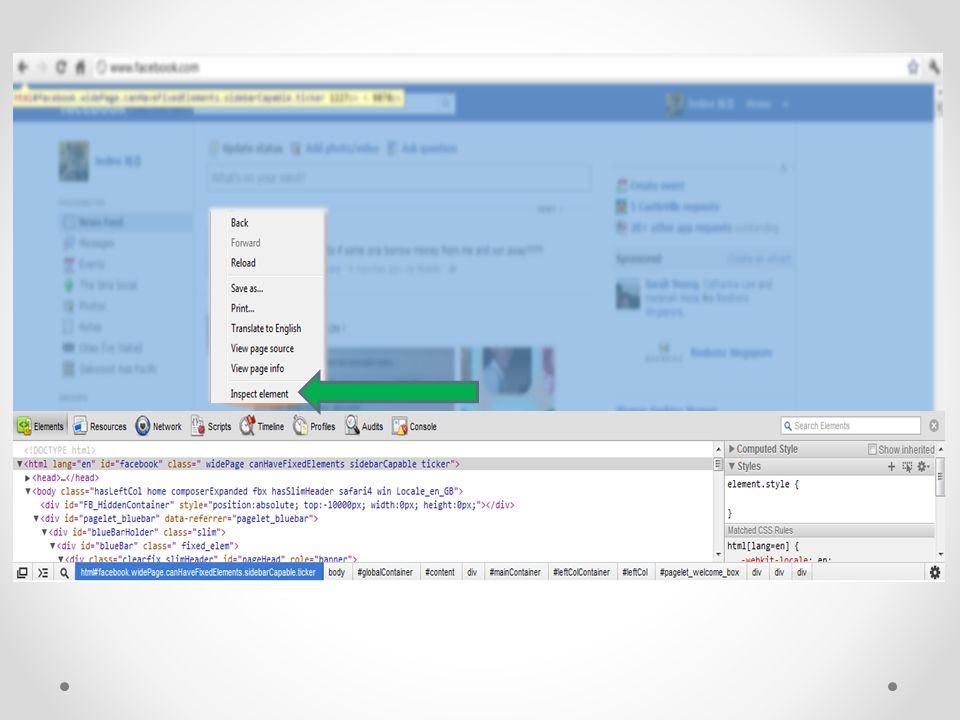
Task: Click browser forward arrow button
Action: point(43,67)
